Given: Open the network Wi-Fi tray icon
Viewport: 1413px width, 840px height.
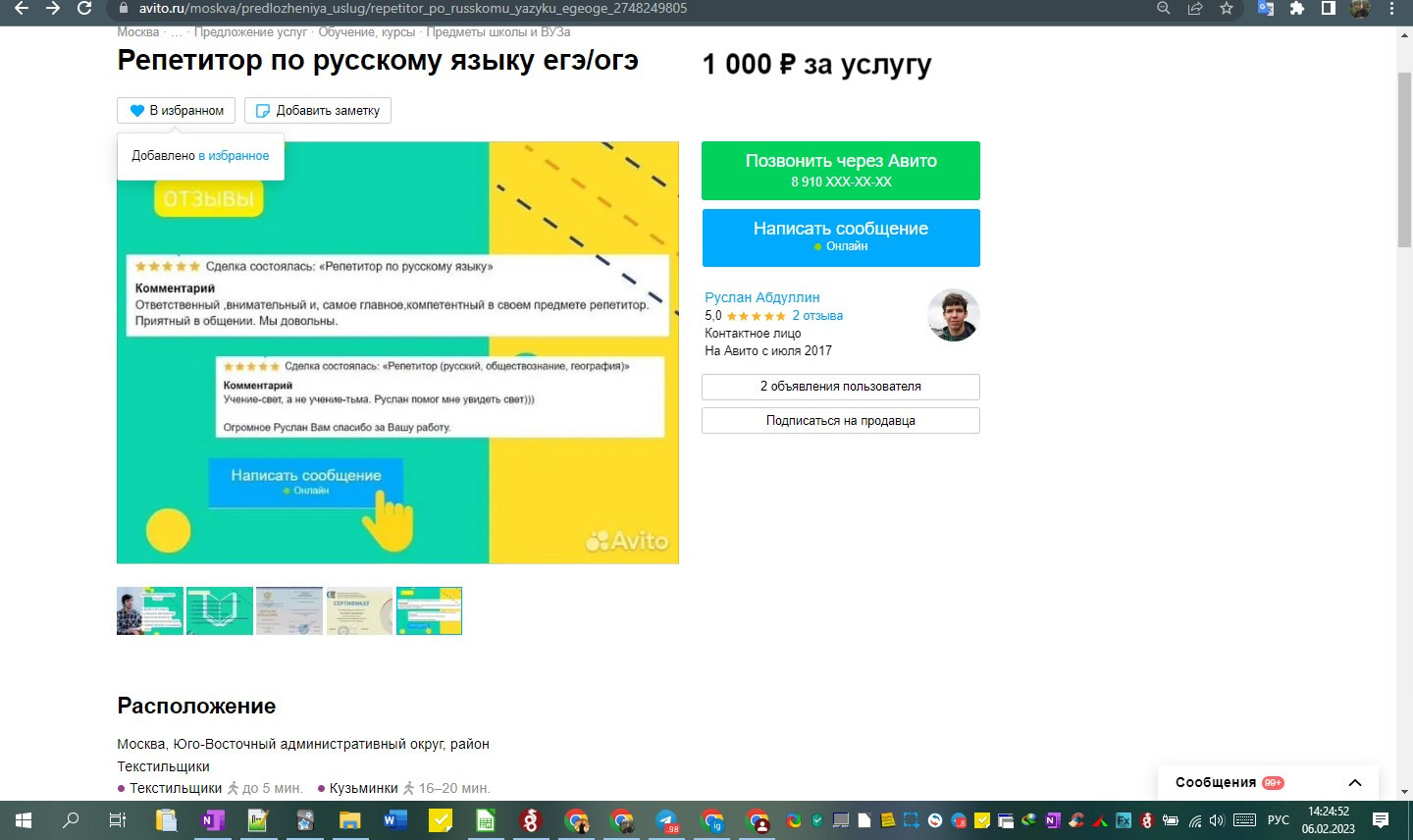Looking at the screenshot, I should [x=1195, y=820].
